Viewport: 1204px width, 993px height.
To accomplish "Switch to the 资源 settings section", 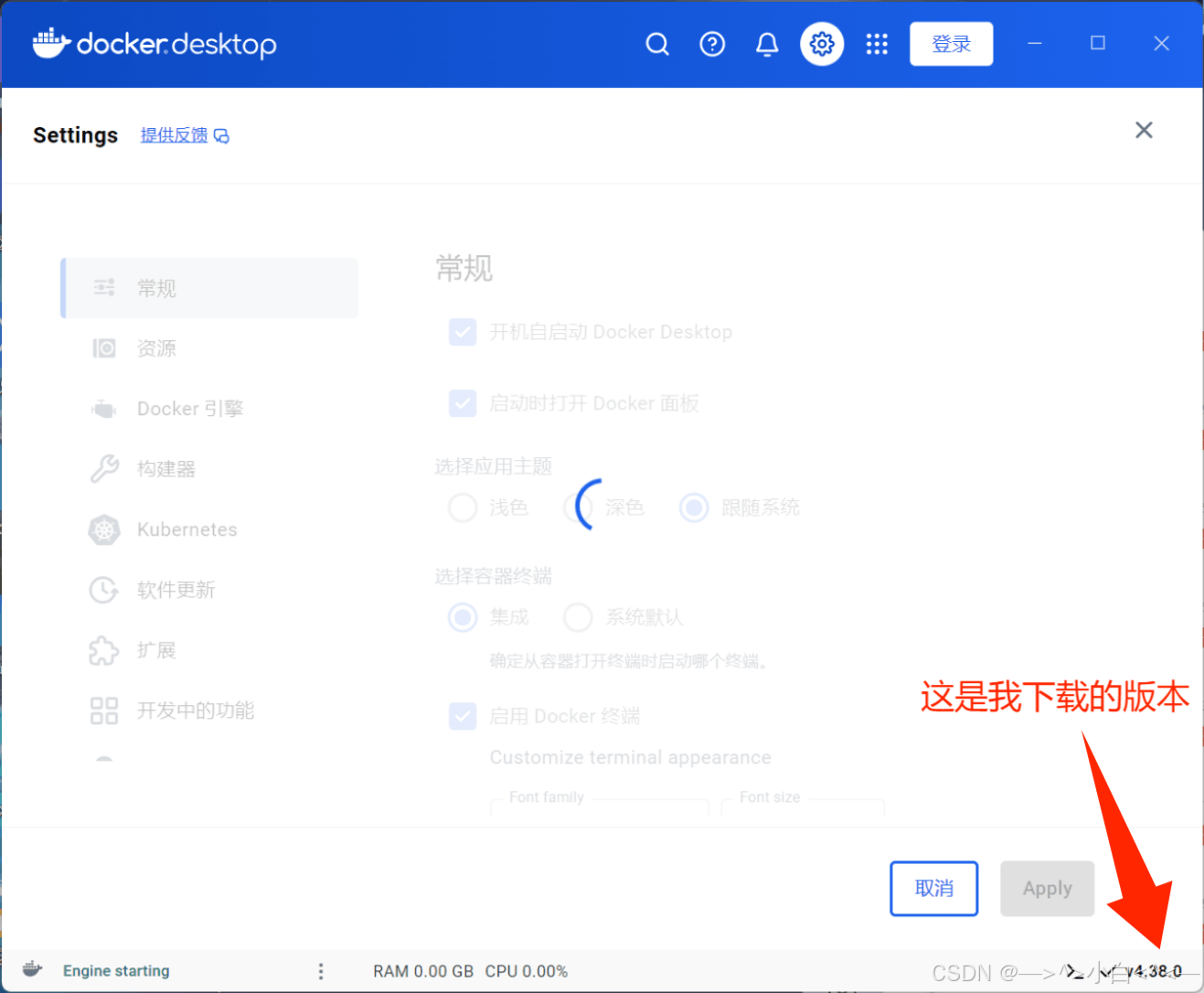I will pos(156,347).
